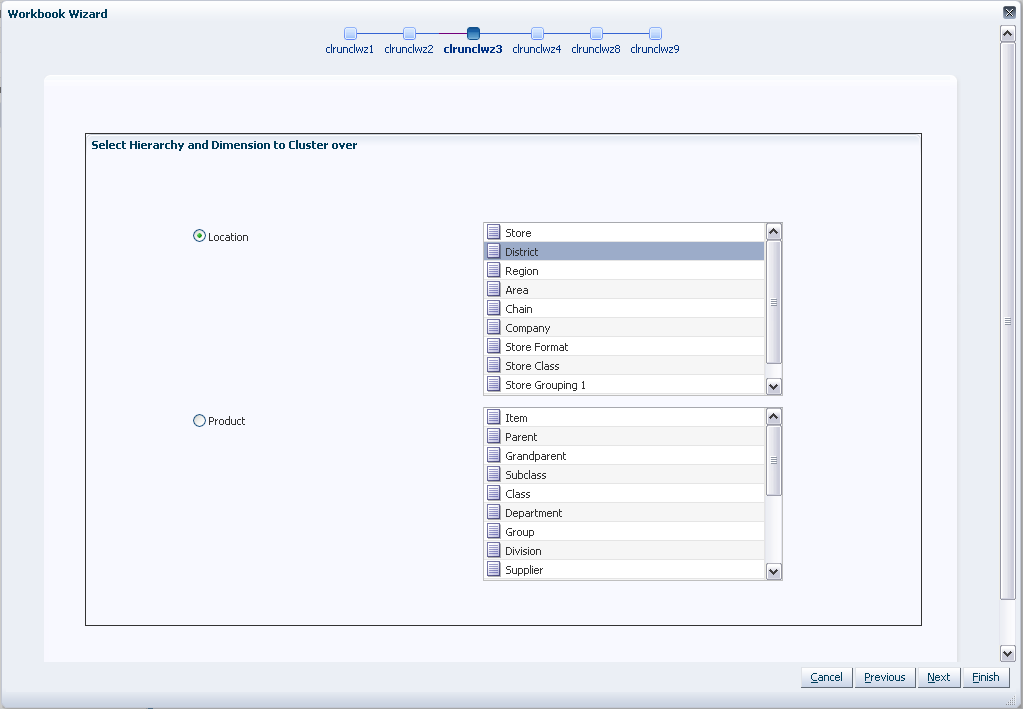
Task: Click the list icon beside Class
Action: click(494, 492)
